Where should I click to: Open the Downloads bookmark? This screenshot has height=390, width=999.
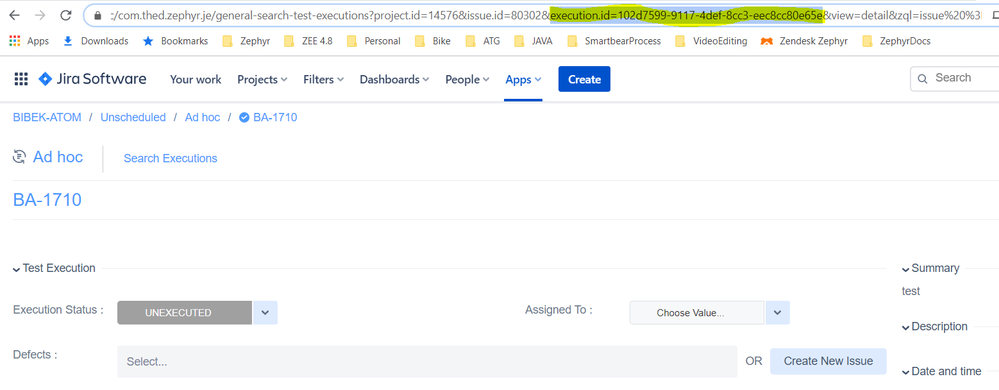[96, 41]
